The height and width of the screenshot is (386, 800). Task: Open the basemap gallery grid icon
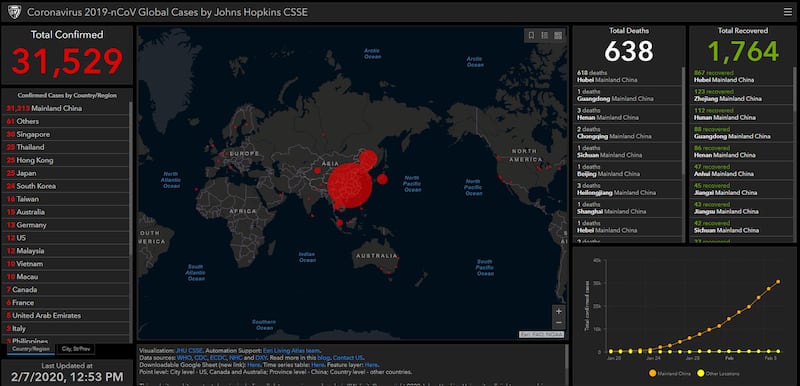[558, 35]
